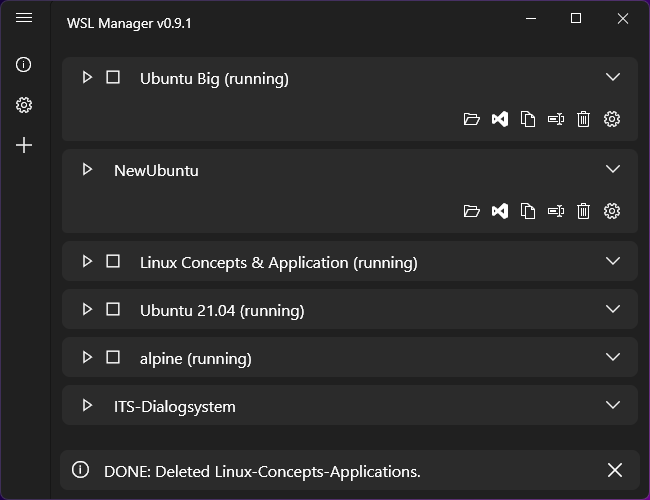Viewport: 650px width, 500px height.
Task: Rename the Ubuntu Big distribution
Action: click(556, 119)
